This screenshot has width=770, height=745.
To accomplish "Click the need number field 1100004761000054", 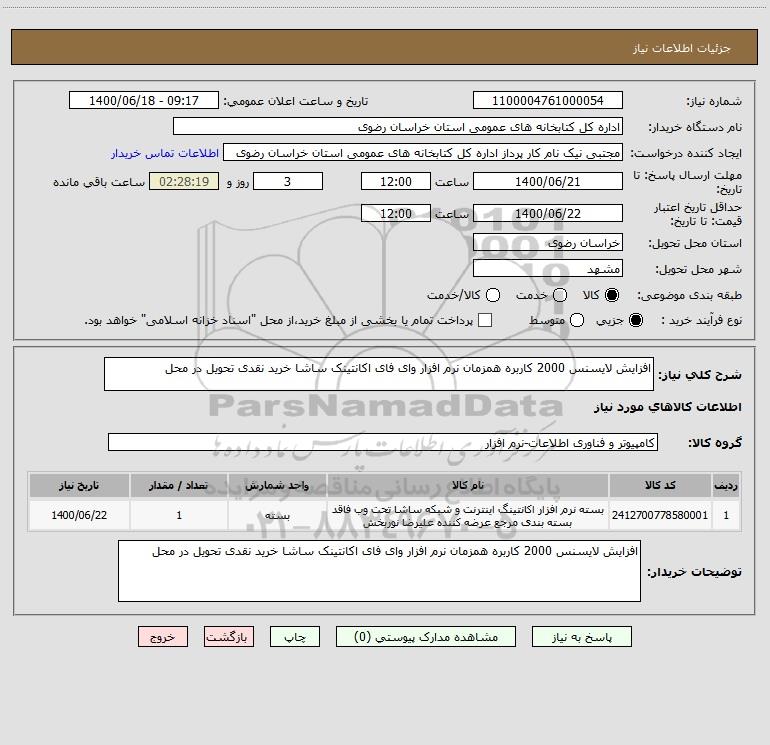I will point(548,101).
